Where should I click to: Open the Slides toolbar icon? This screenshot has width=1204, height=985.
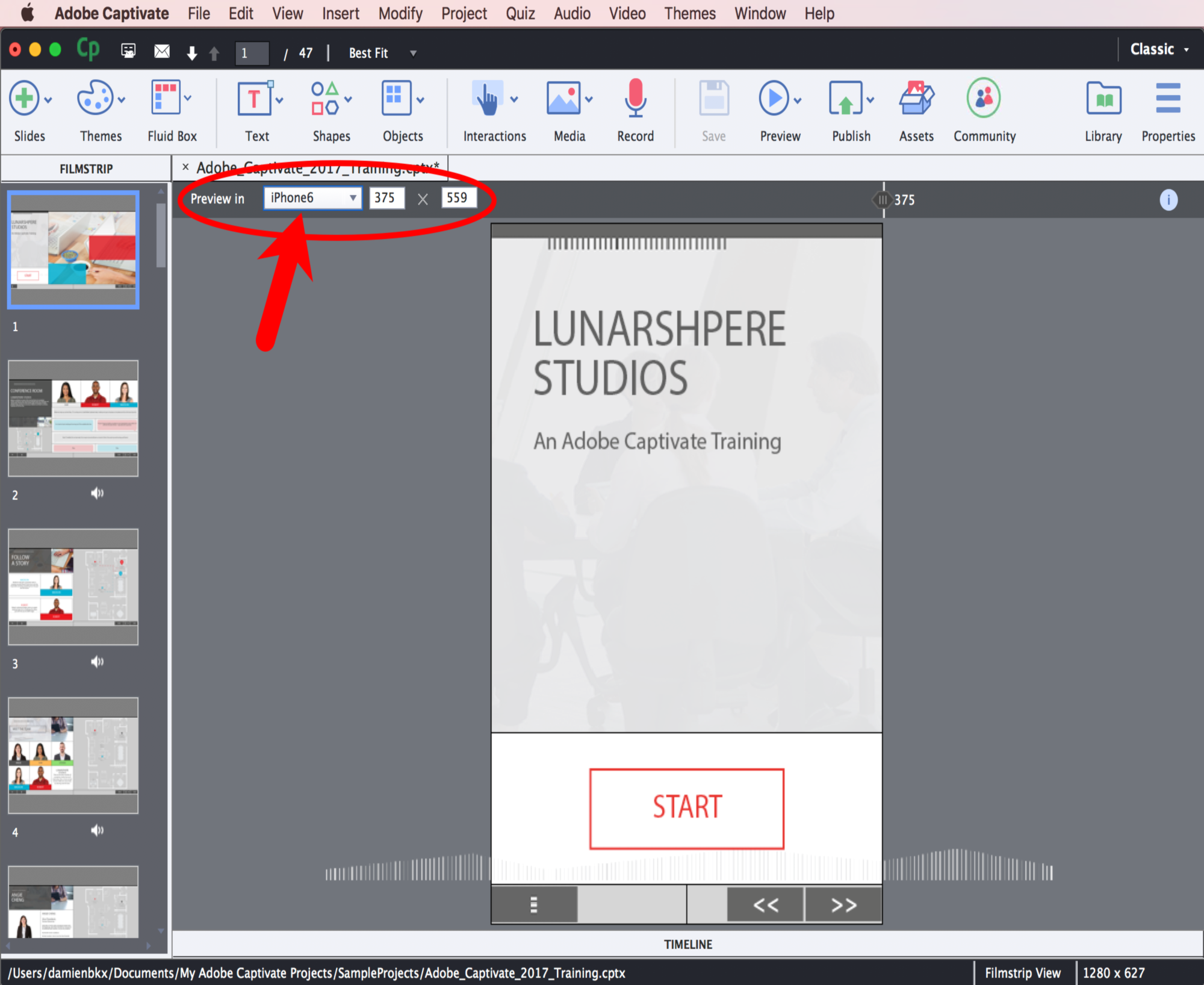(x=25, y=98)
